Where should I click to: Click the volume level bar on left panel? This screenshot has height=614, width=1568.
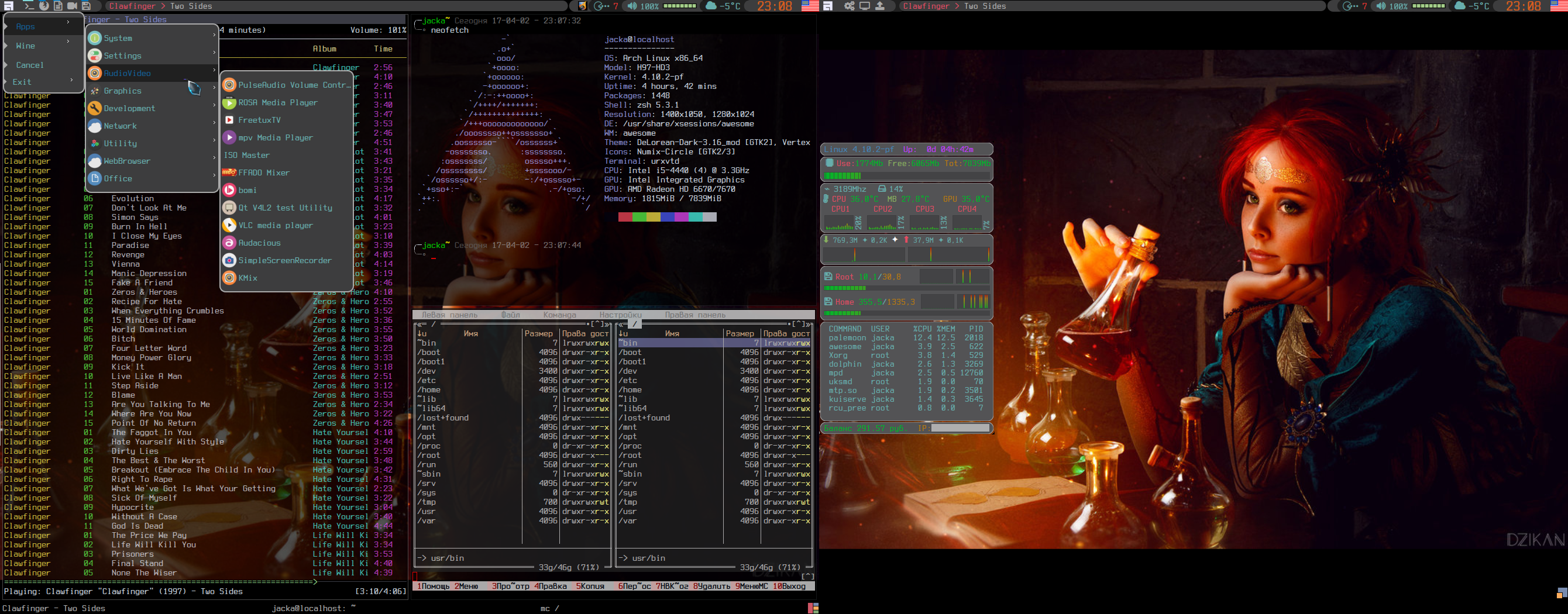679,6
